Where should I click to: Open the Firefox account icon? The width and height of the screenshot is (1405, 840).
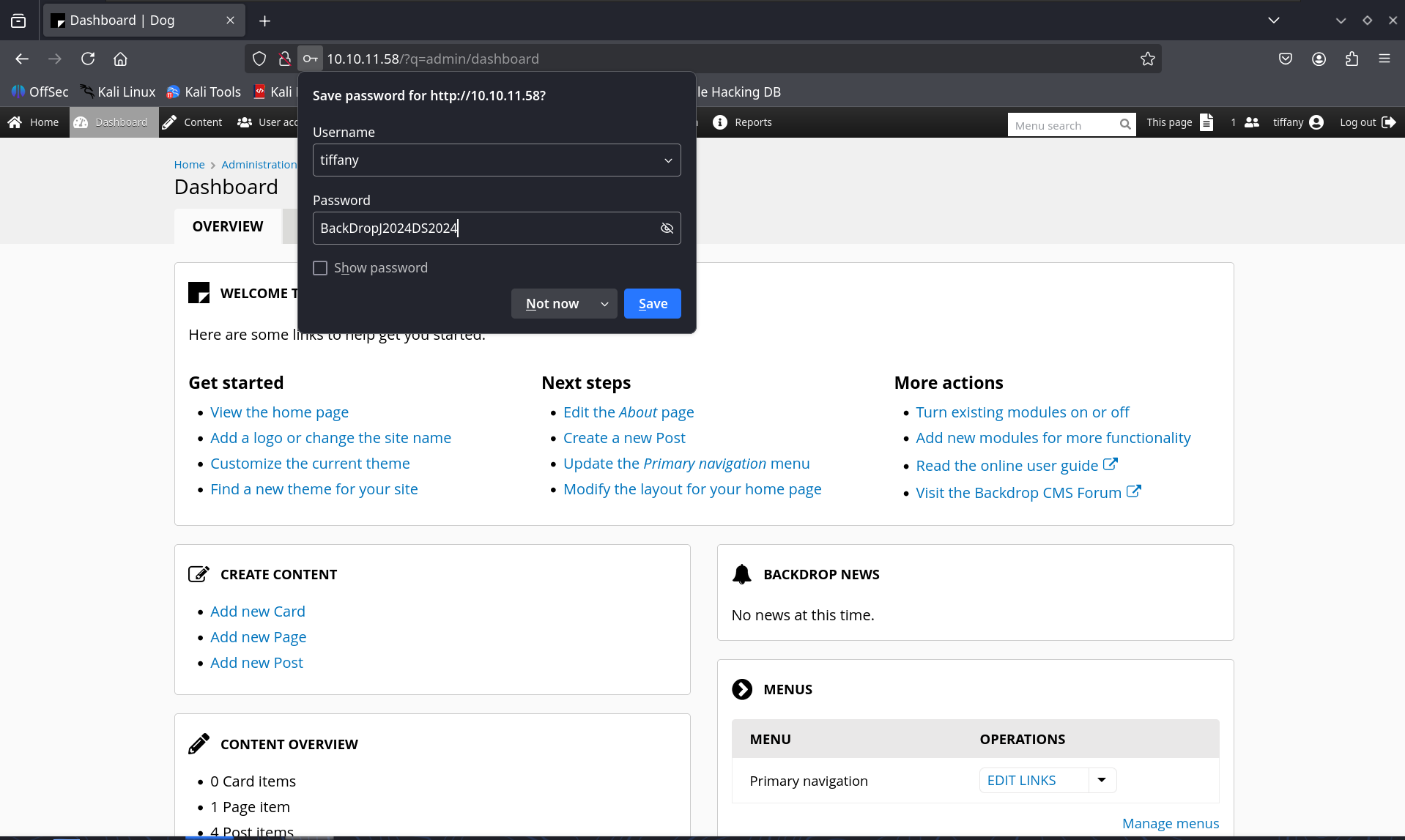tap(1319, 59)
